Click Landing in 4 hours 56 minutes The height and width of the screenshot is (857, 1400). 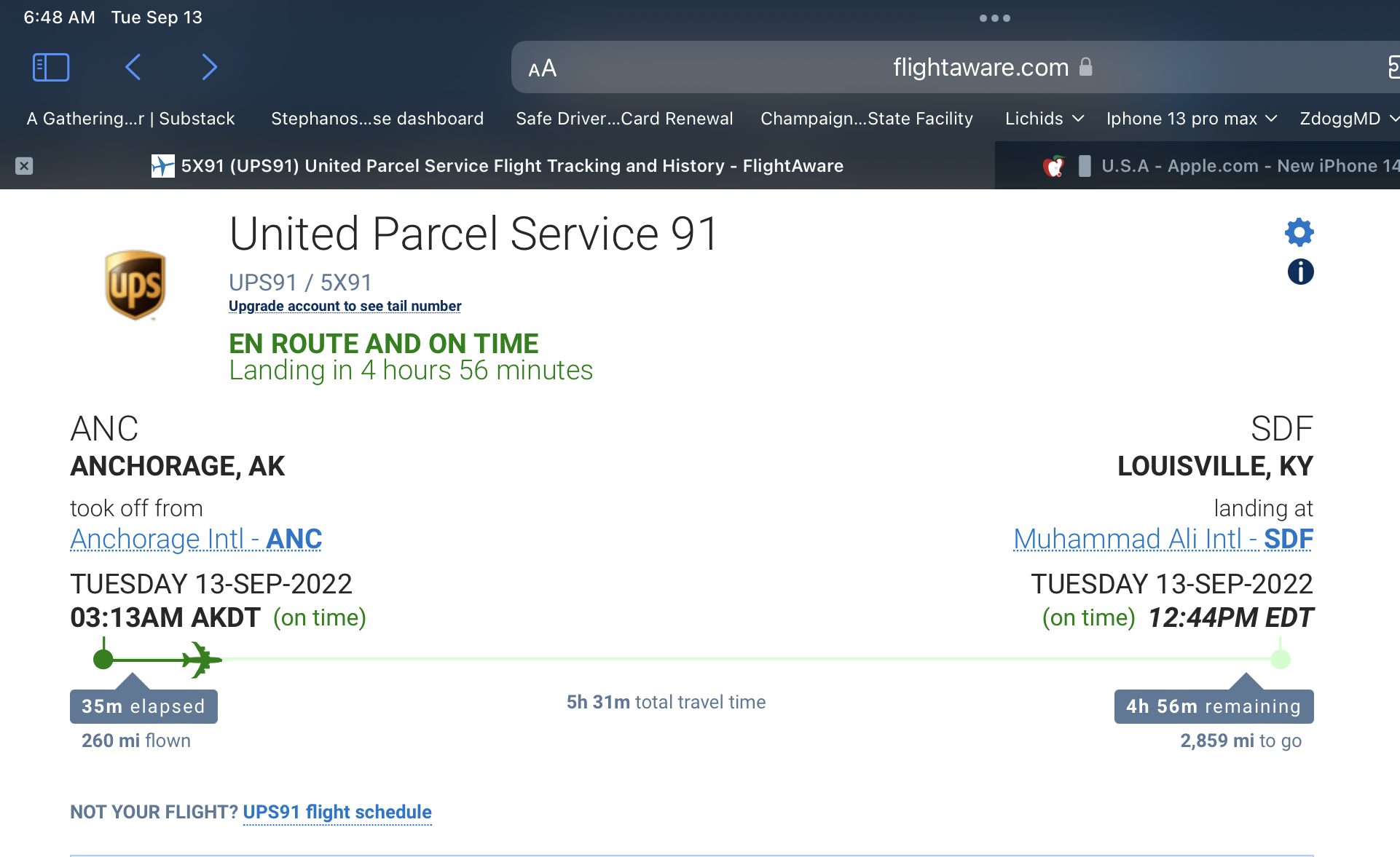[x=411, y=371]
